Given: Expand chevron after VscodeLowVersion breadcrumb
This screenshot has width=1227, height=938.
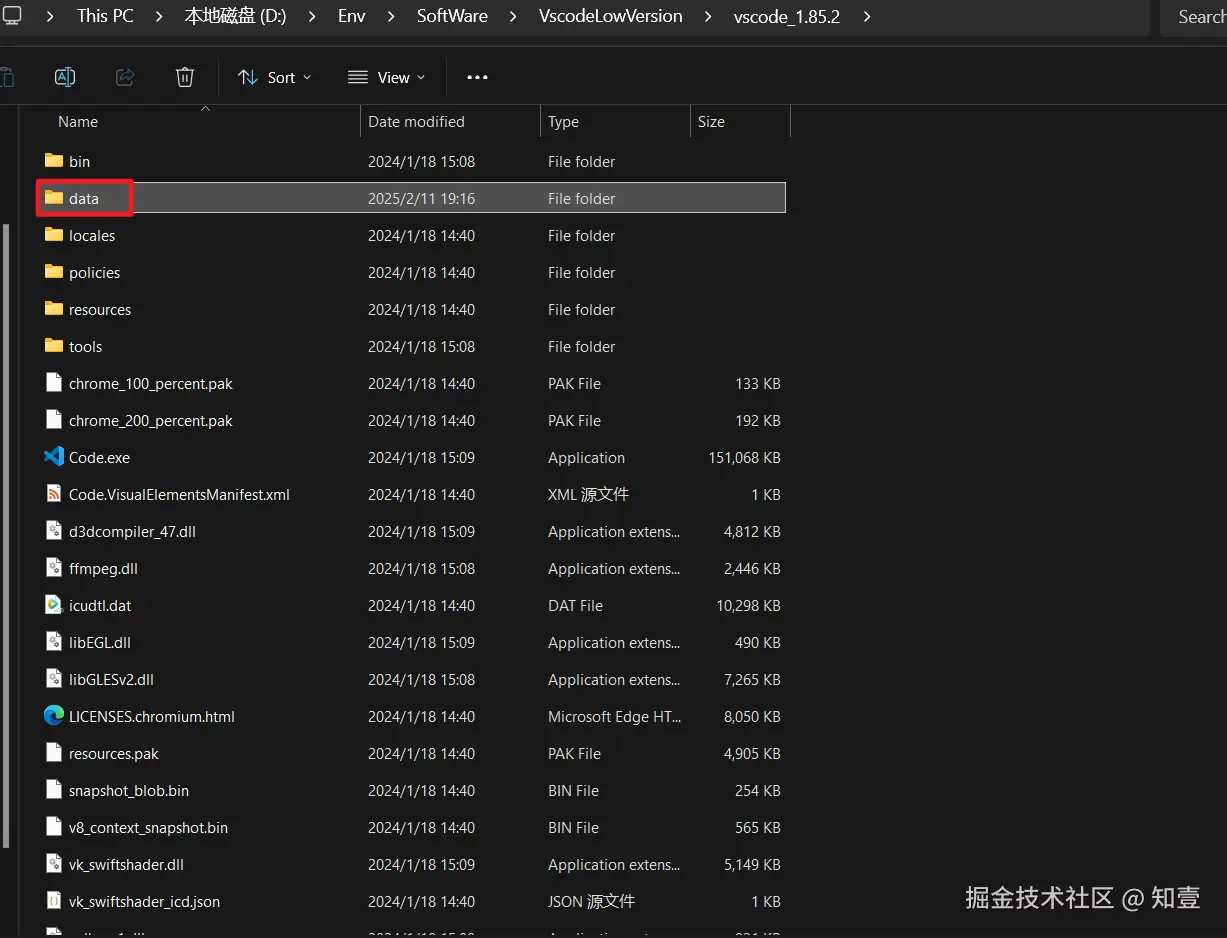Looking at the screenshot, I should pos(709,16).
